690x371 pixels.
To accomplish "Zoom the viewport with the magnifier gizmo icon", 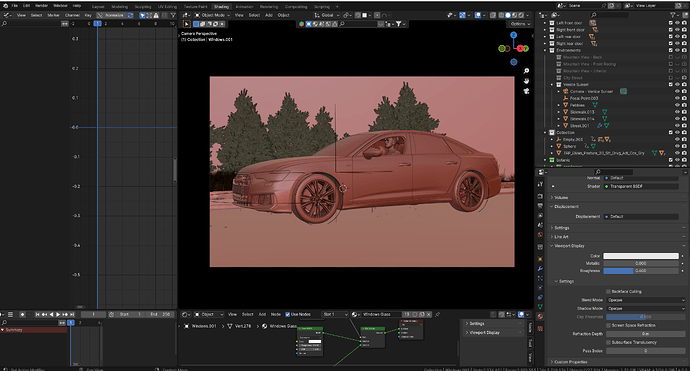I will [x=526, y=71].
